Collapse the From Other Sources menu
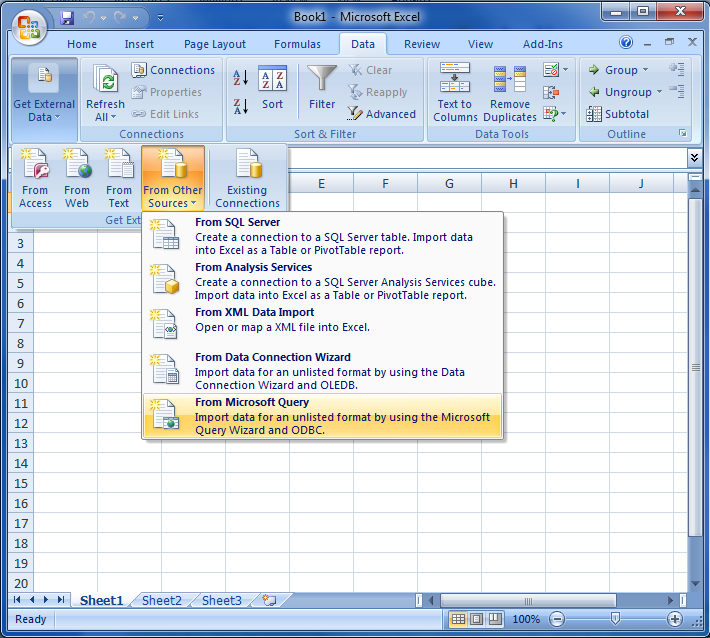710x638 pixels. tap(173, 178)
